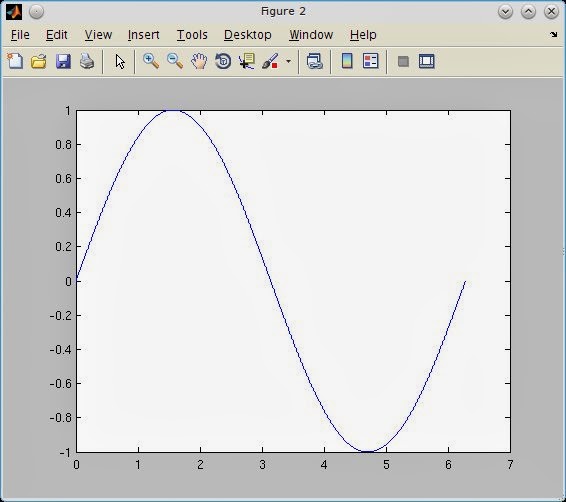Choose the Data Cursor tool
Viewport: 566px width, 502px height.
tap(247, 61)
